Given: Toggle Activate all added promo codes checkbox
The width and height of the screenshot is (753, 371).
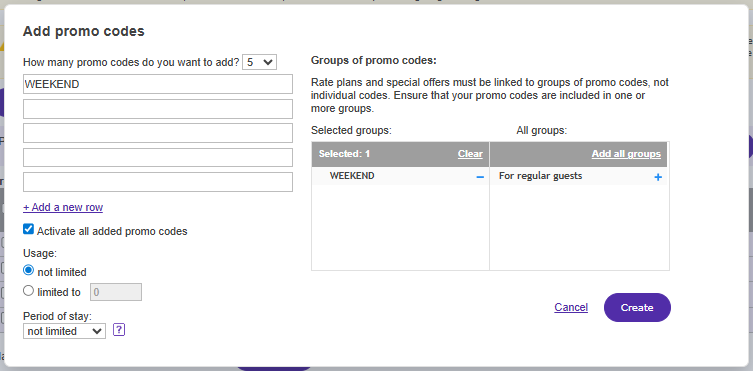Looking at the screenshot, I should coord(28,229).
